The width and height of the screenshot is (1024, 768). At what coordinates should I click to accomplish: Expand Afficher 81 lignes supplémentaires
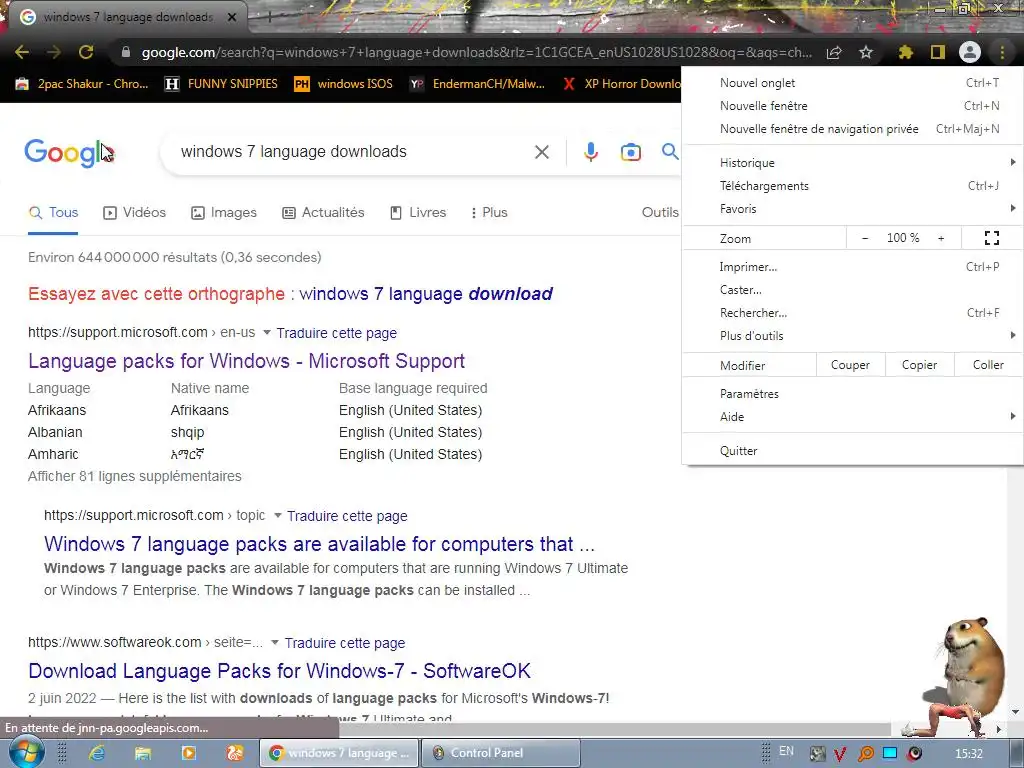click(135, 476)
